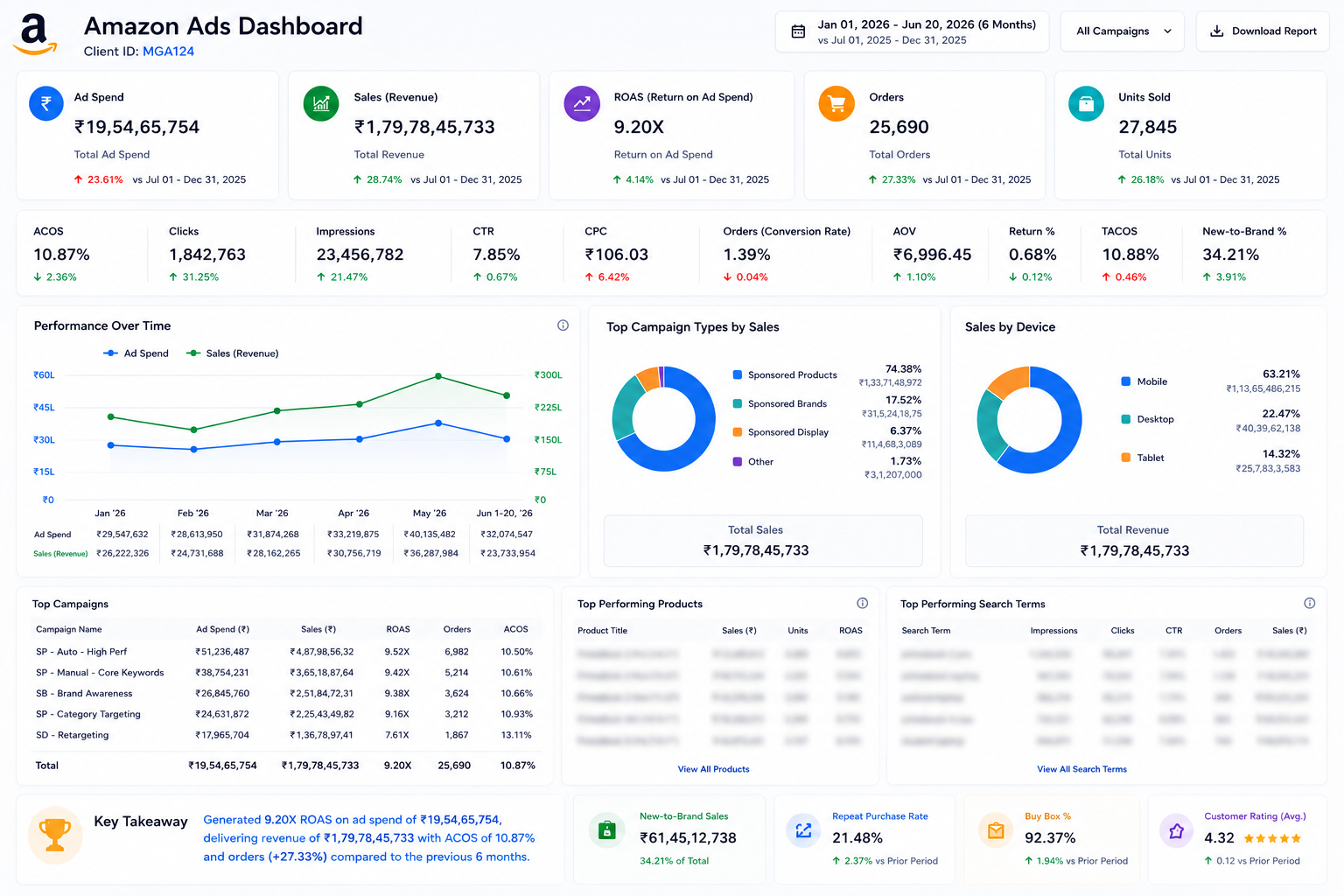Click the May '26 Sales (Revenue) peak data point
The width and height of the screenshot is (1344, 896).
pos(438,377)
